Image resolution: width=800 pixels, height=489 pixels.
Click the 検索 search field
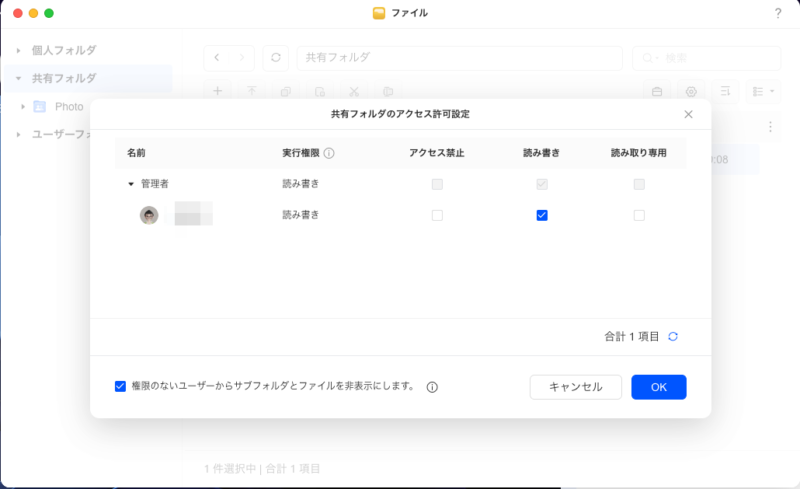706,58
